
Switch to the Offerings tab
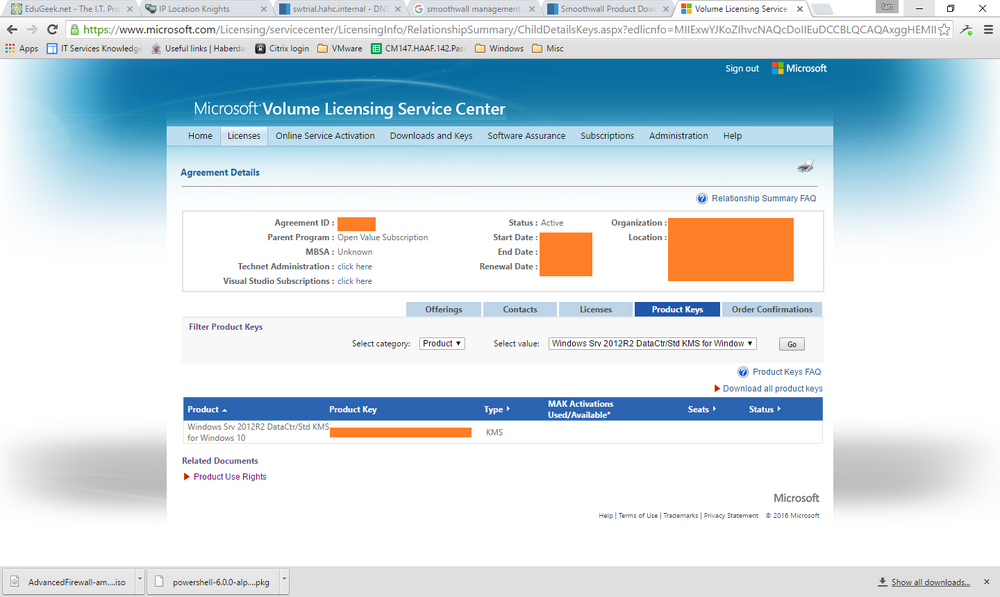(x=444, y=309)
